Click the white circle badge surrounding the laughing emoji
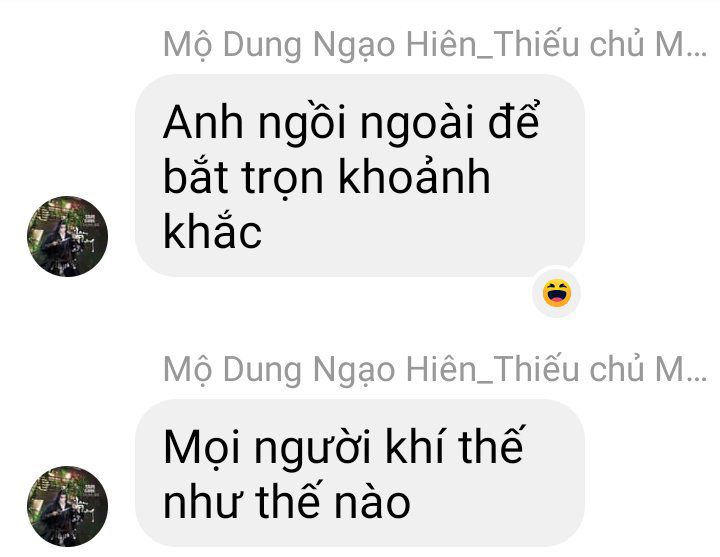 [x=557, y=293]
